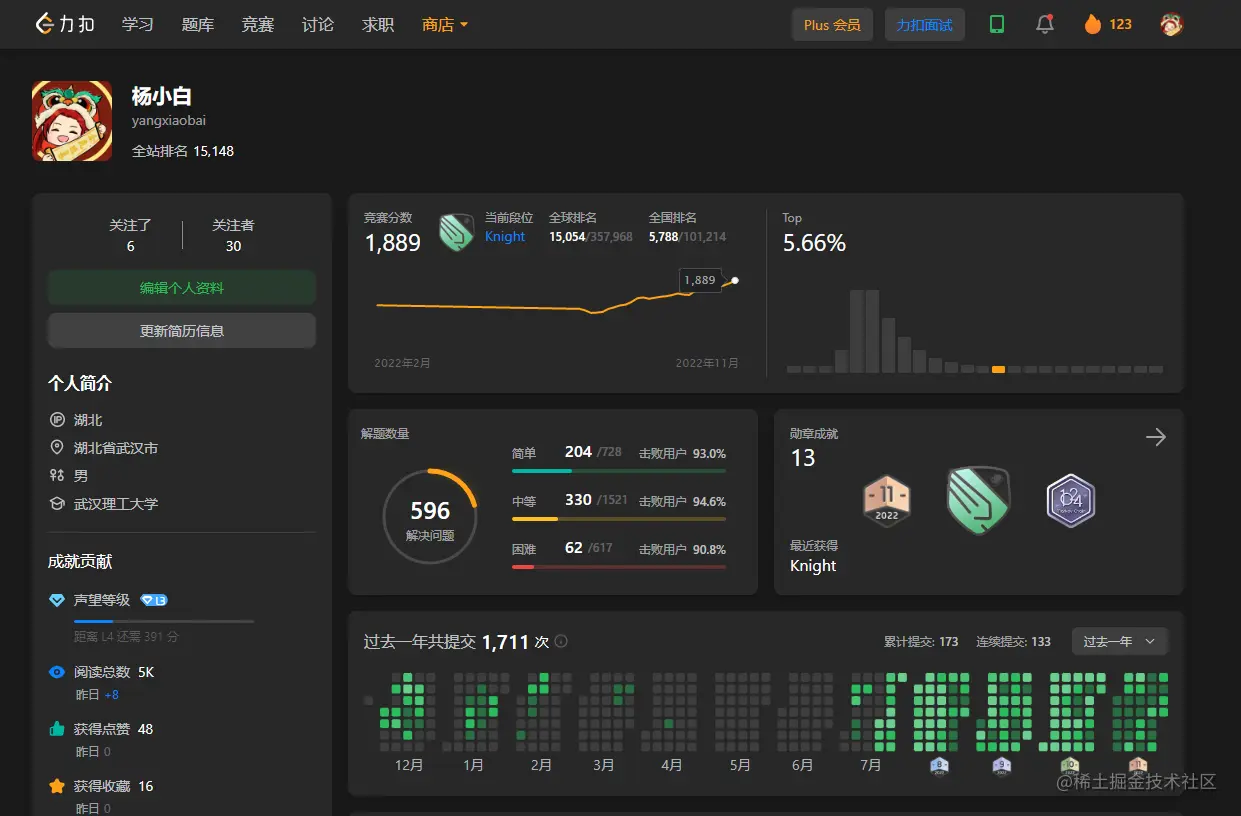Click the flame streak icon showing 123
The width and height of the screenshot is (1241, 816).
[x=1093, y=24]
